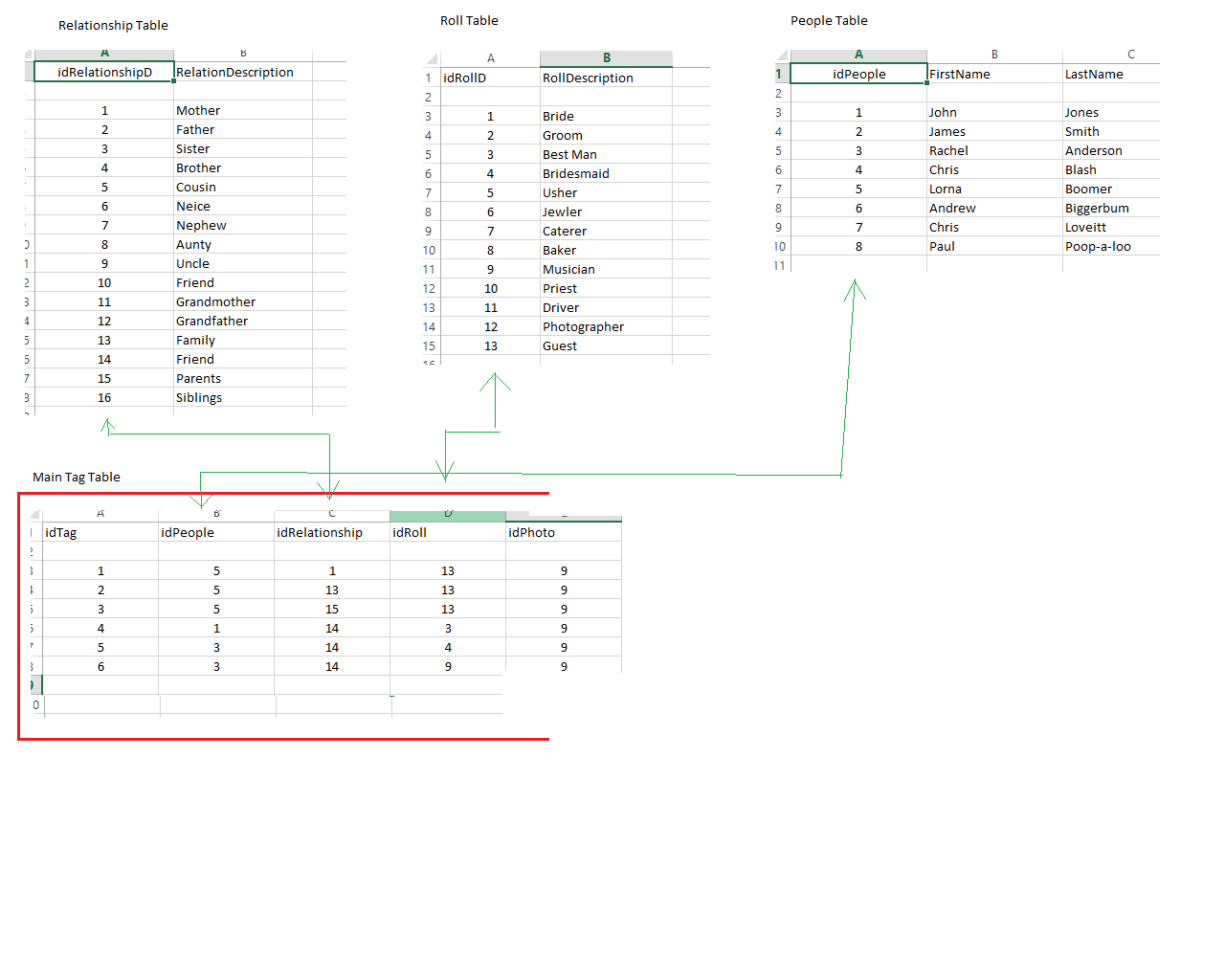Select the Guest cell

pos(606,345)
